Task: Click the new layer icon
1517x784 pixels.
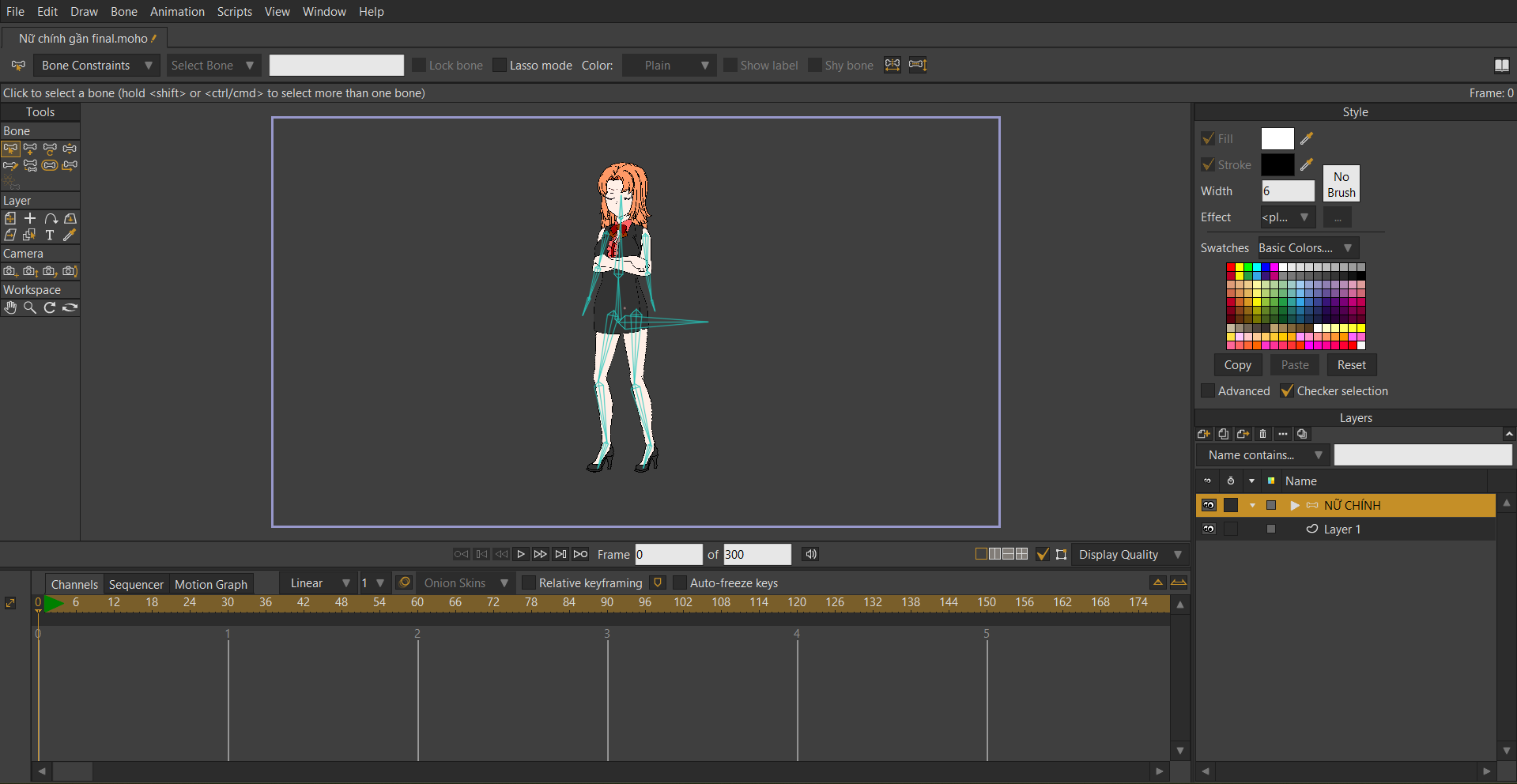Action: pyautogui.click(x=1204, y=434)
